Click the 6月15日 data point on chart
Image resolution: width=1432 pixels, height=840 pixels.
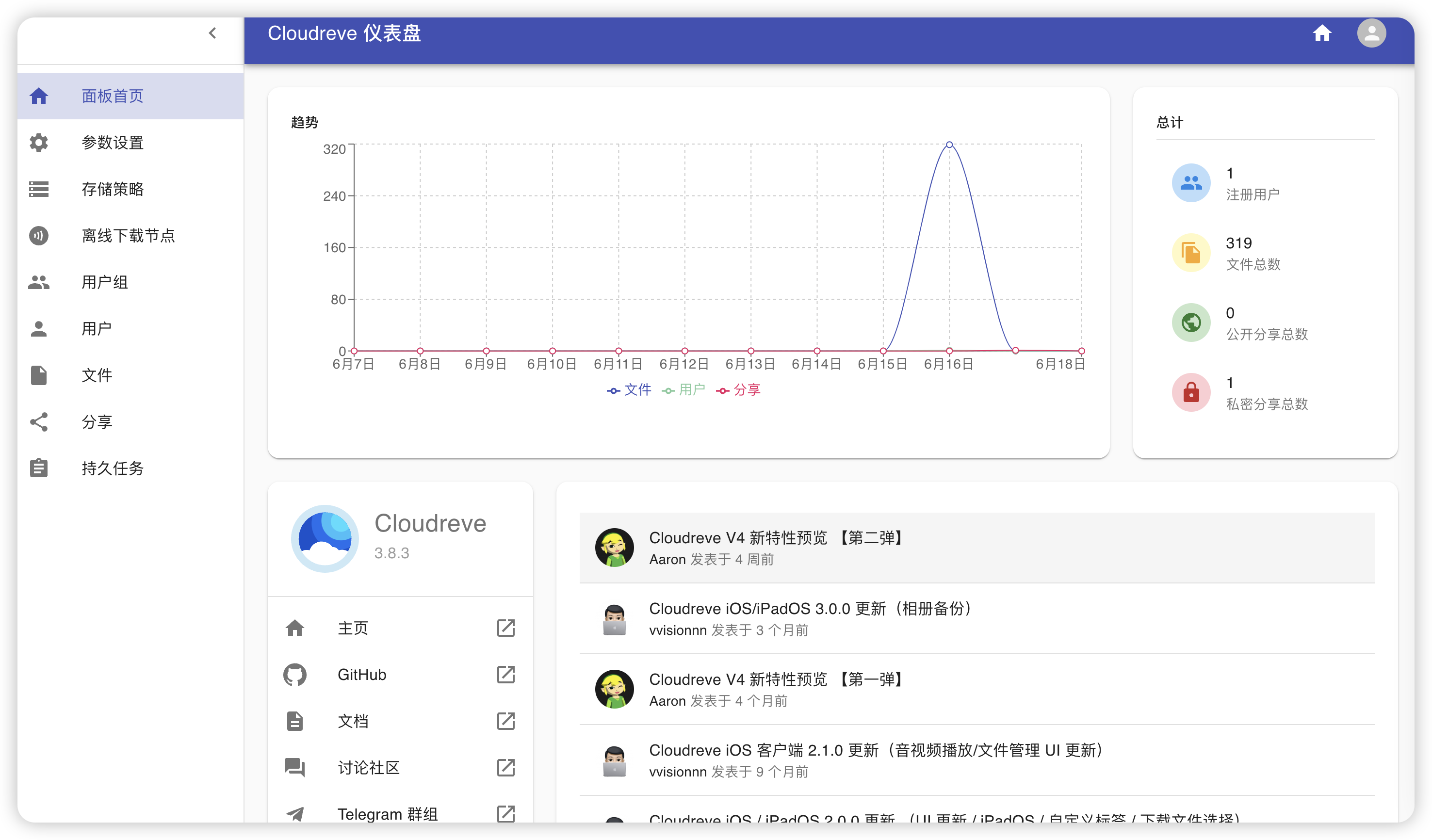coord(883,351)
